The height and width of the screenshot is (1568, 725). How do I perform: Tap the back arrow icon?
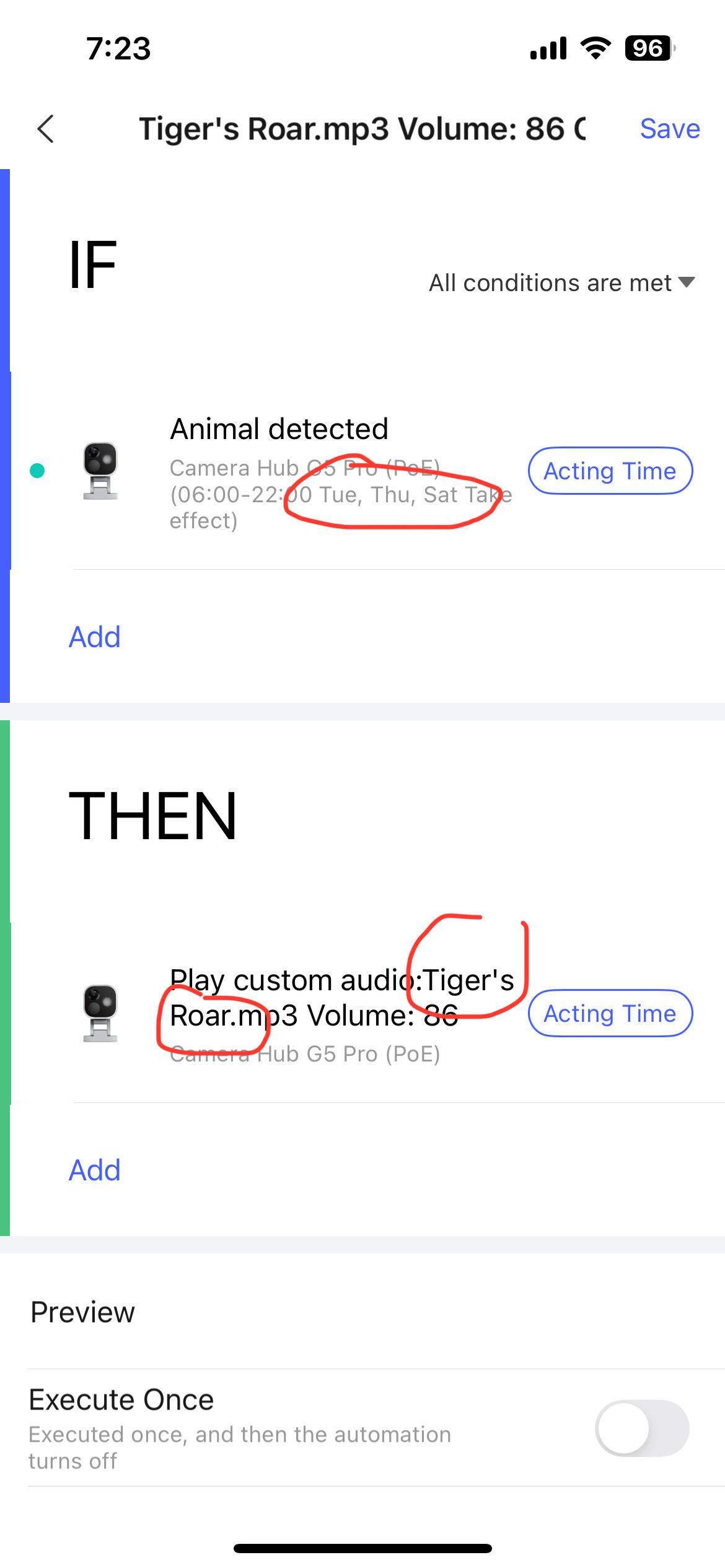46,129
